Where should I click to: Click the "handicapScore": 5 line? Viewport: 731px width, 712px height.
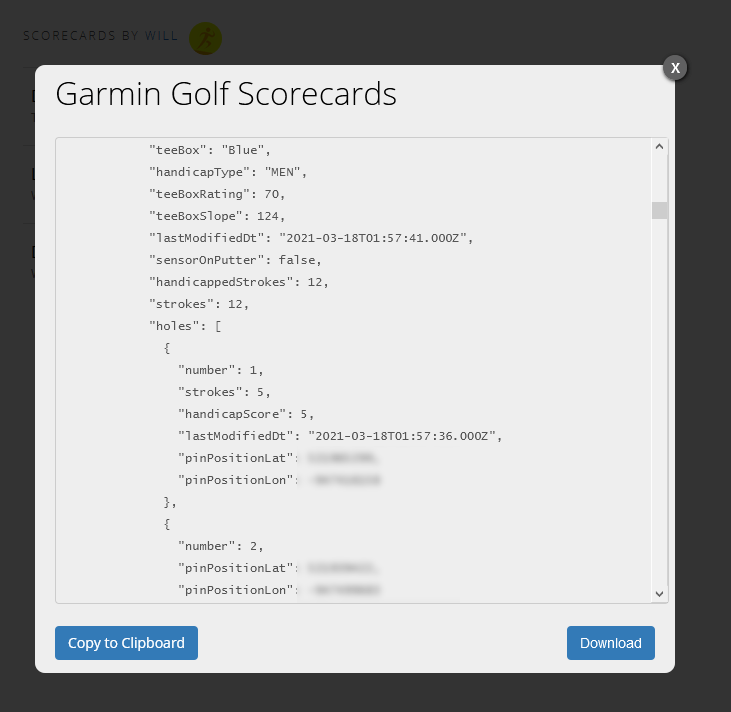coord(246,414)
